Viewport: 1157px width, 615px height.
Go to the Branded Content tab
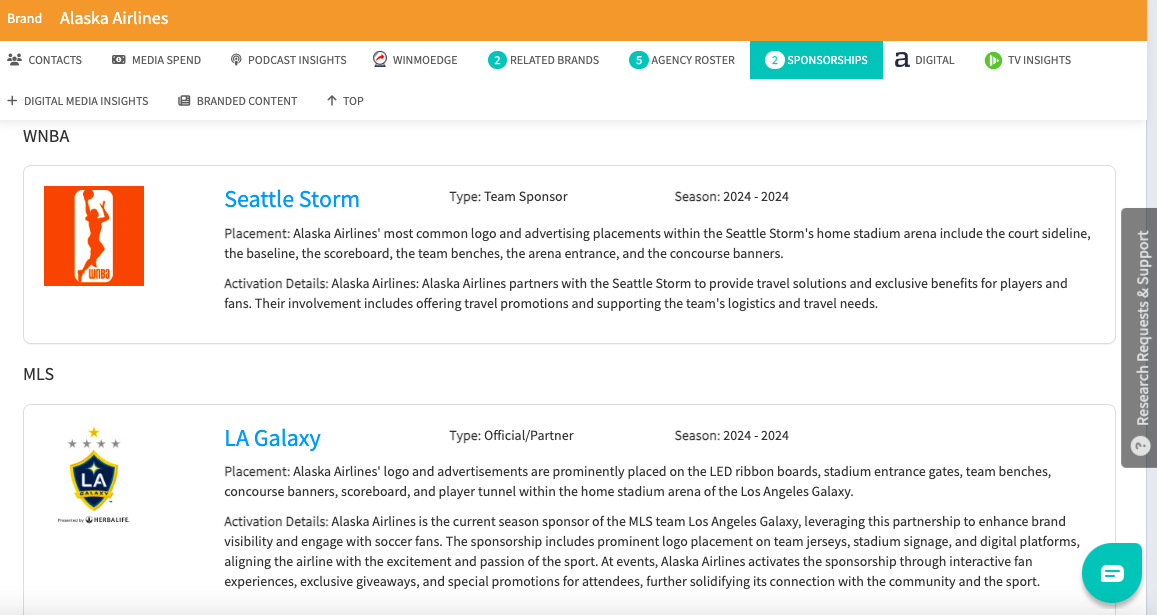pyautogui.click(x=238, y=101)
